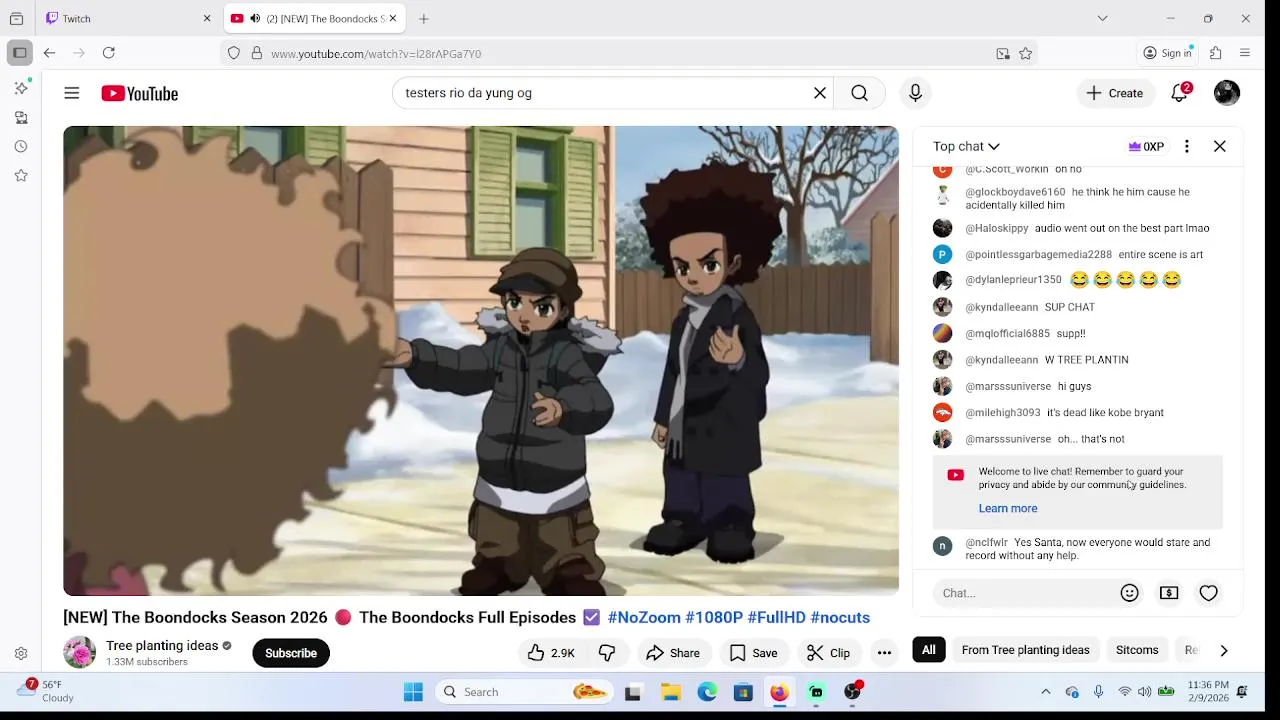Open sidebar settings gear
This screenshot has width=1280, height=720.
pos(21,653)
